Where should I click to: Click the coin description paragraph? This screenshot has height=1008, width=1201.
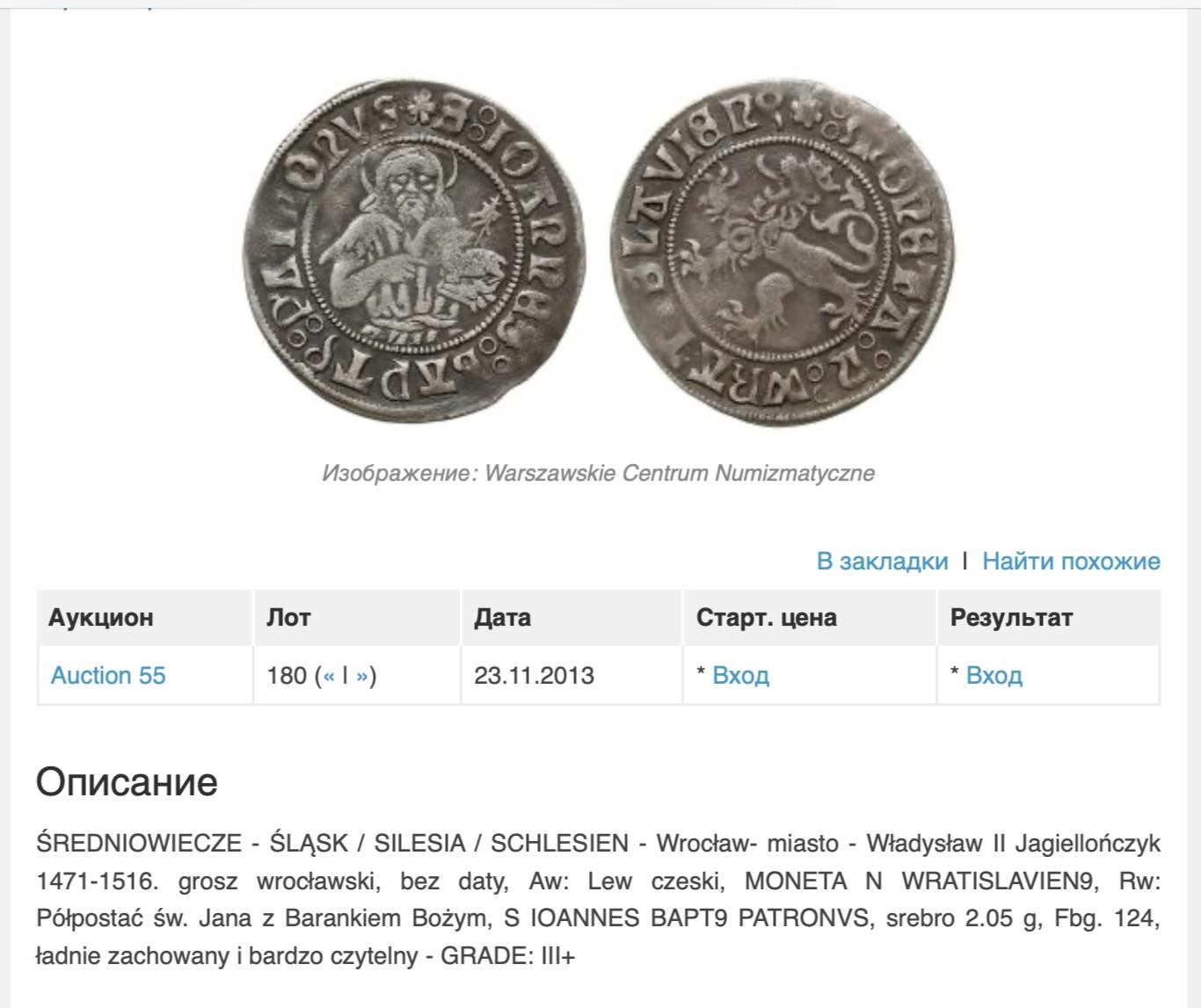coord(598,900)
